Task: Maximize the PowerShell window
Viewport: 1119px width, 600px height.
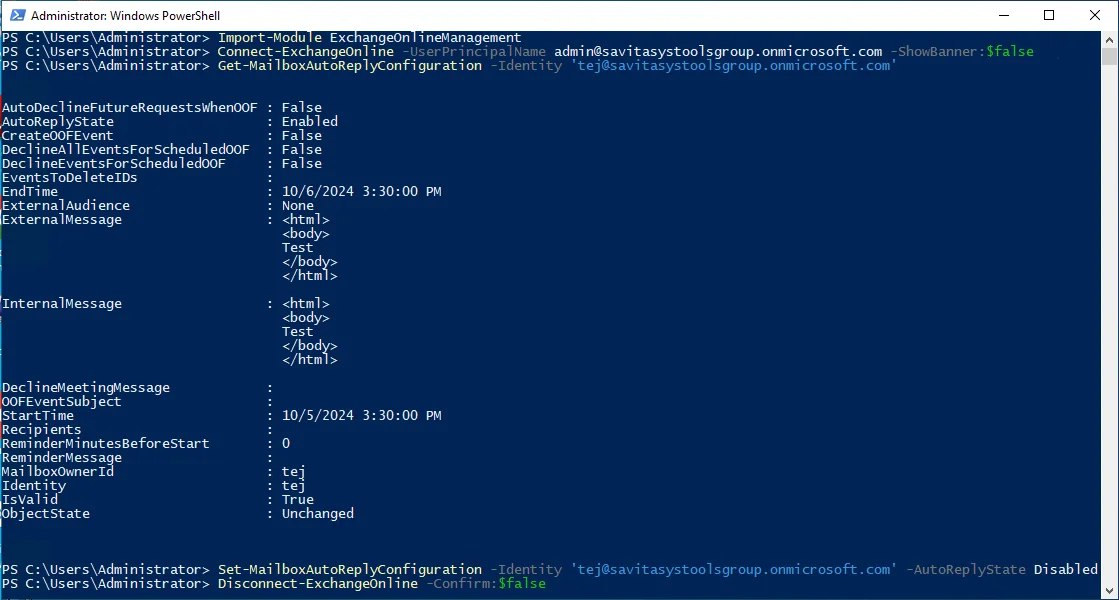Action: pos(1049,15)
